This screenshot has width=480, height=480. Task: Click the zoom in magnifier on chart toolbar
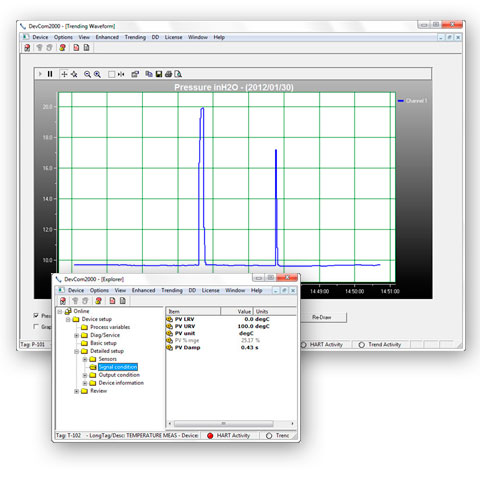[x=97, y=74]
